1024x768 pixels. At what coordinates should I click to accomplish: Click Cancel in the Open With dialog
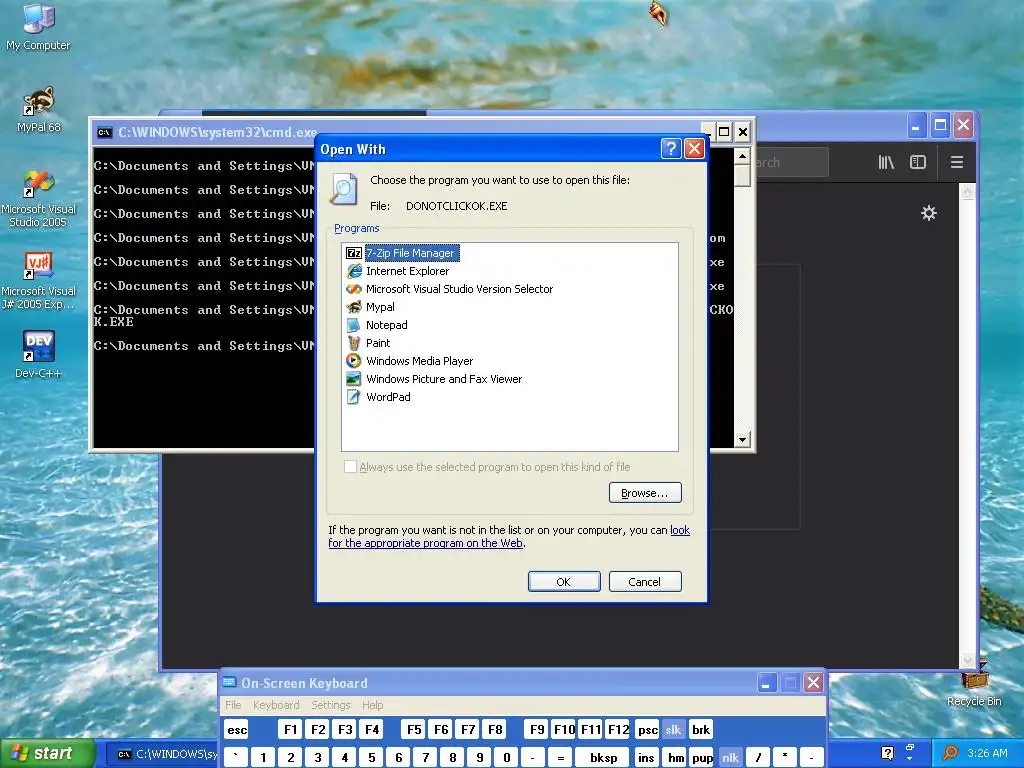645,582
